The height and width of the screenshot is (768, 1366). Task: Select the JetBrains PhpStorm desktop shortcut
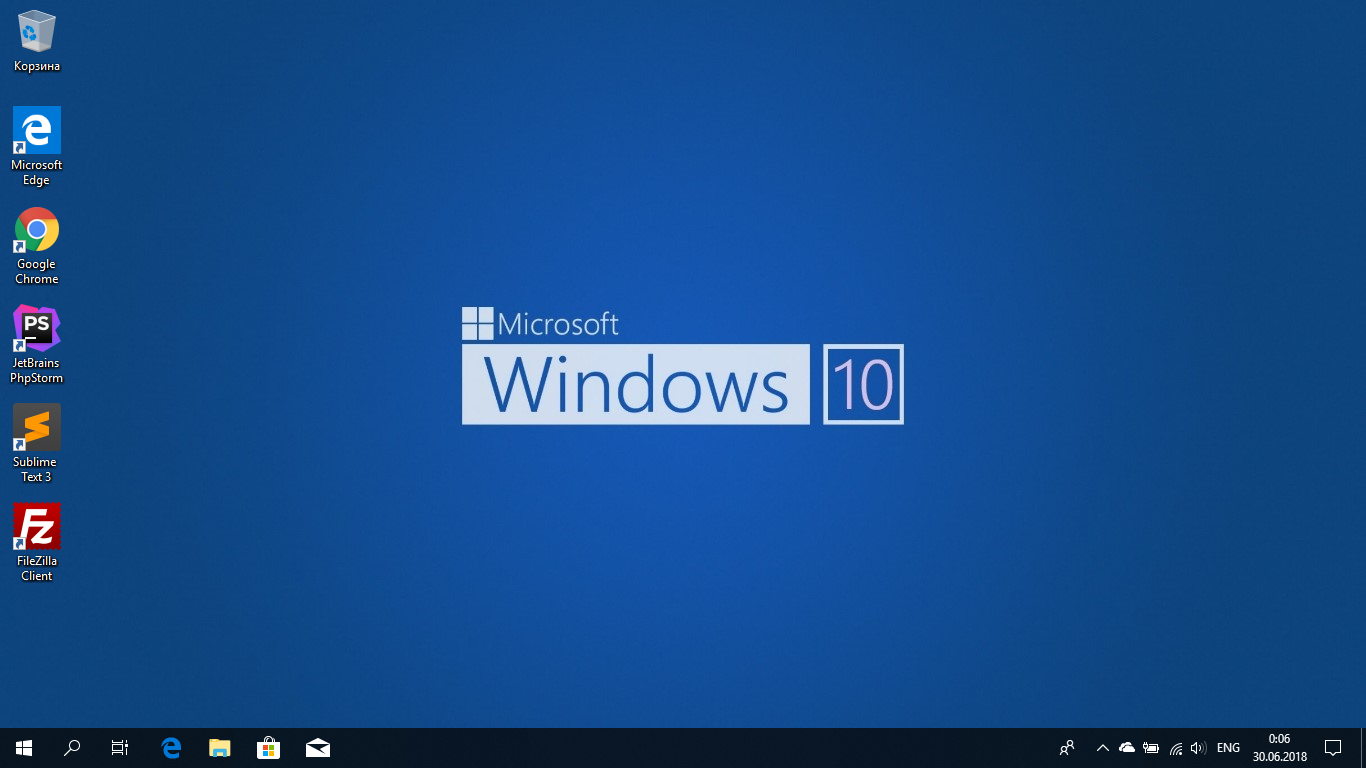(37, 345)
